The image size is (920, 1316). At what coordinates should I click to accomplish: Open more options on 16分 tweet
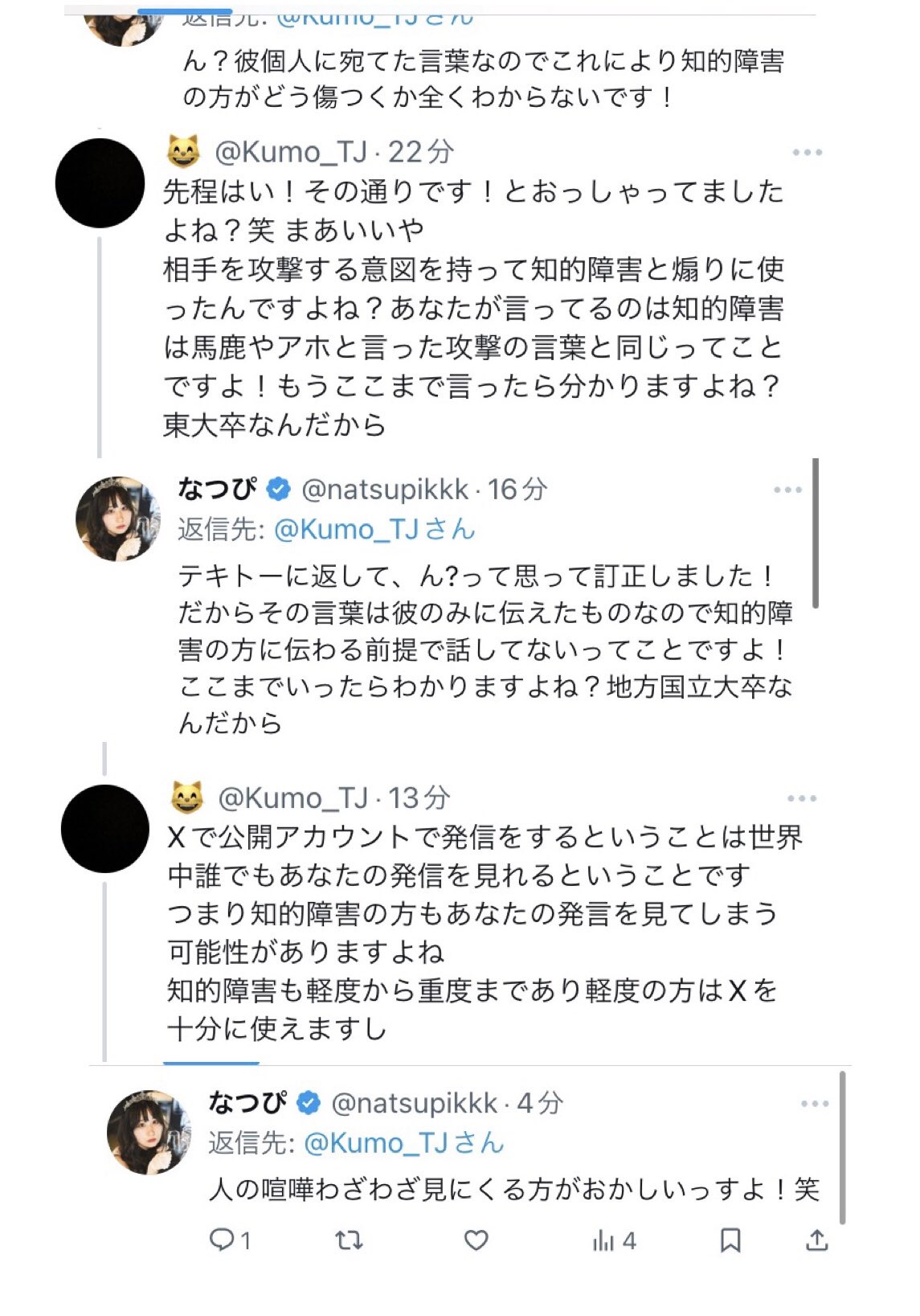click(787, 490)
